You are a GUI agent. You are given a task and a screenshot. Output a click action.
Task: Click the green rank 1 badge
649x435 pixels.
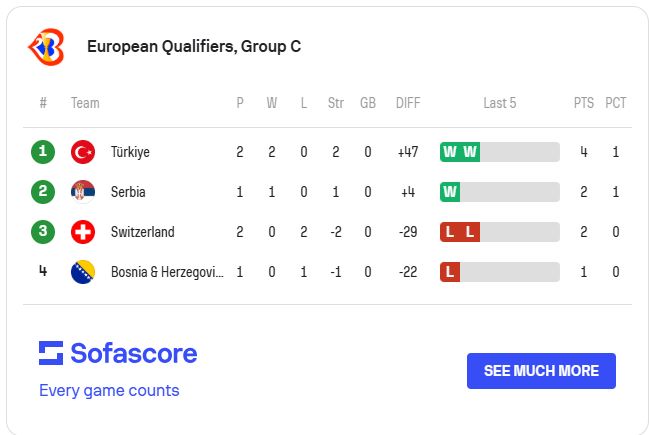click(43, 152)
